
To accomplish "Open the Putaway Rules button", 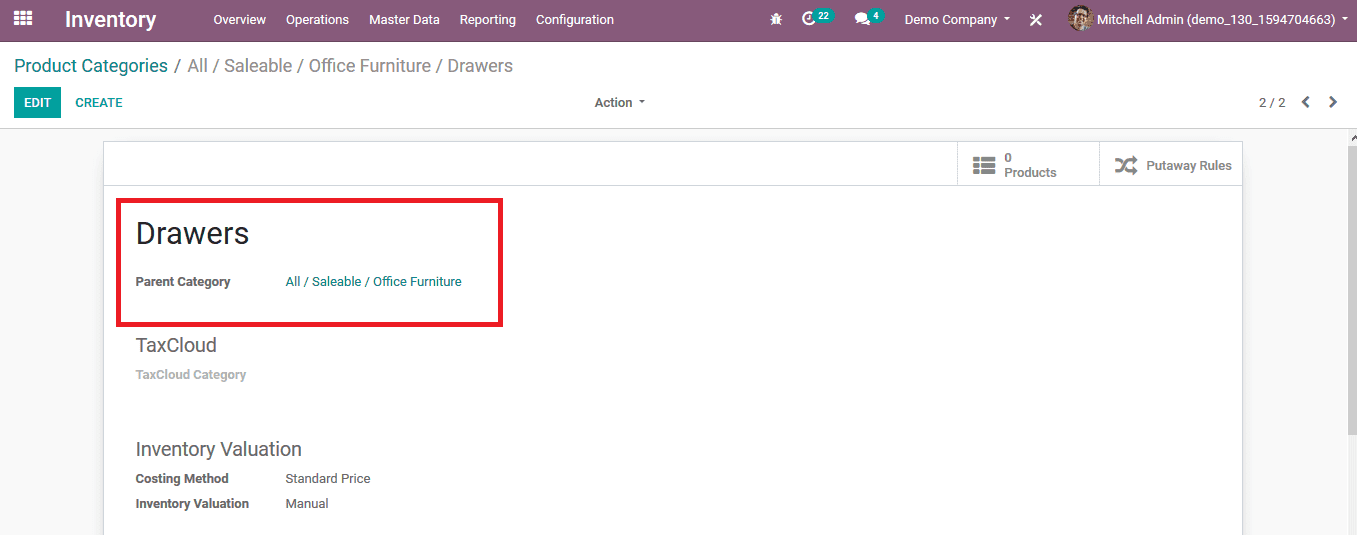I will (1171, 164).
